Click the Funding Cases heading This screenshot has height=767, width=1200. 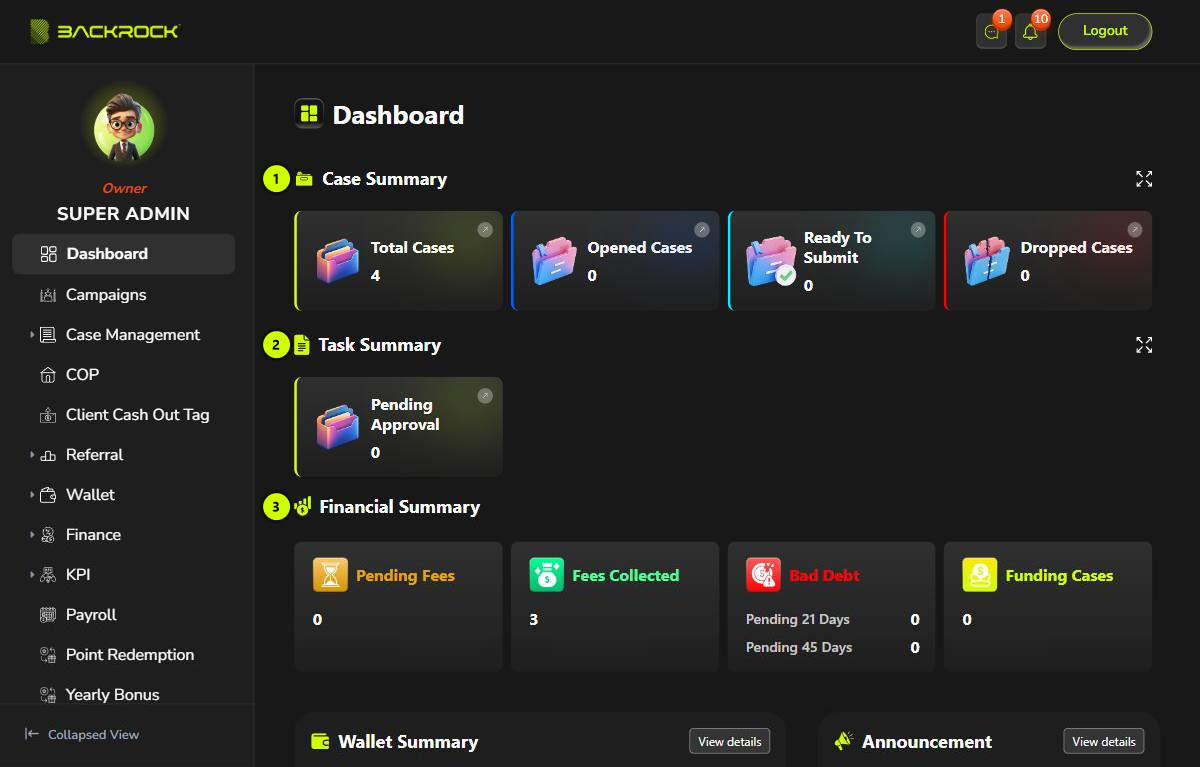coord(1059,575)
